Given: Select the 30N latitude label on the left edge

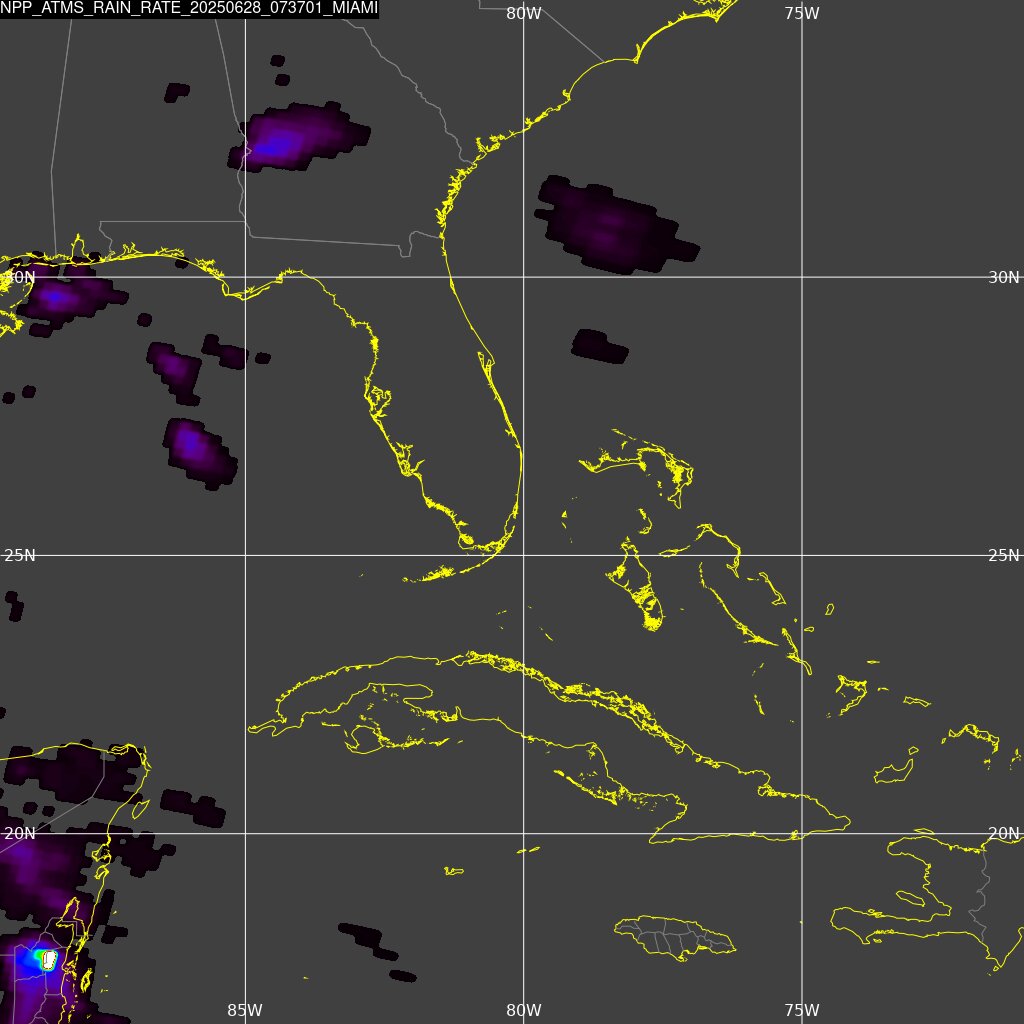Looking at the screenshot, I should (x=19, y=277).
